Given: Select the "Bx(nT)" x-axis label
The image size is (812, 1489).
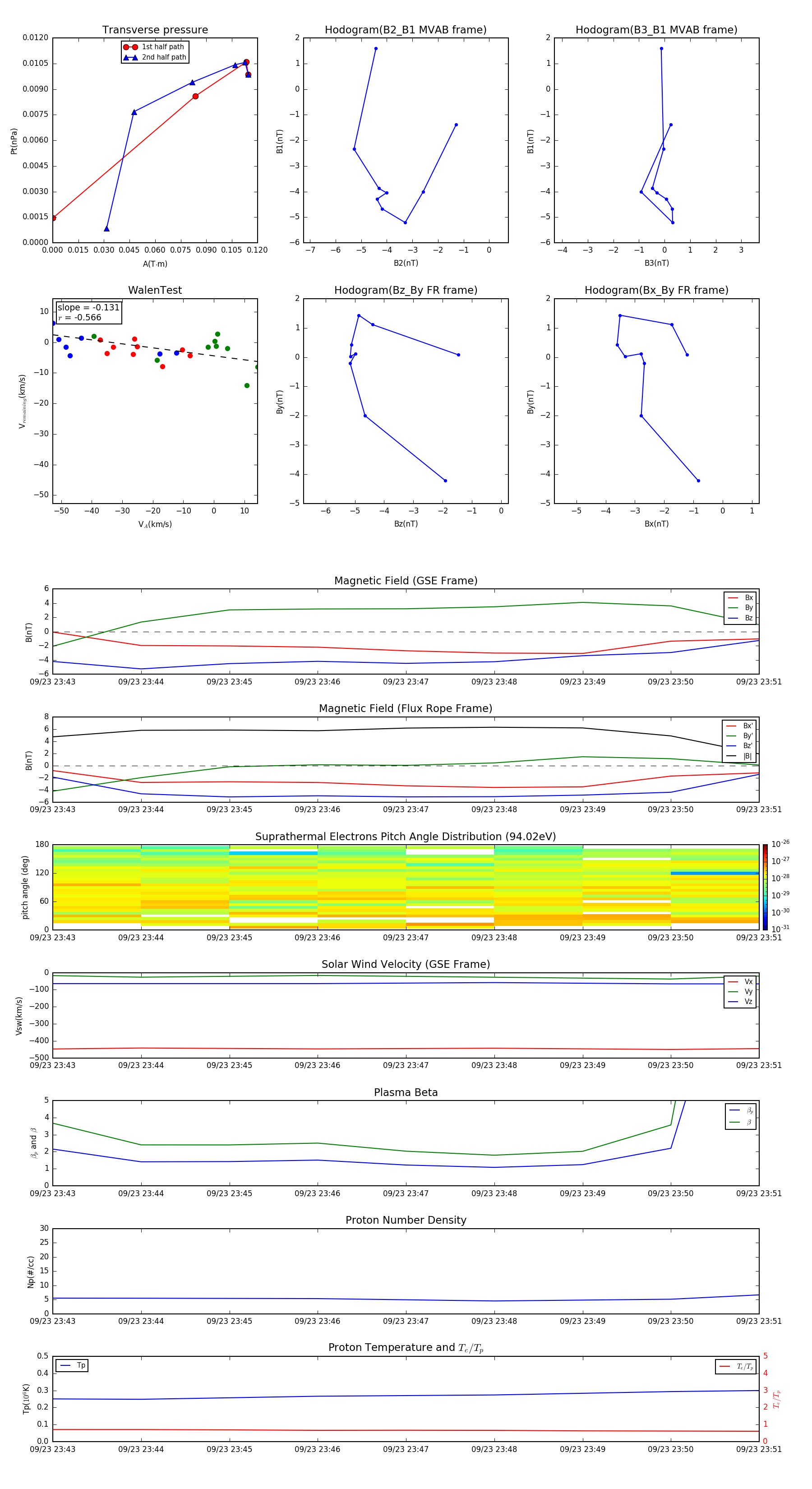Looking at the screenshot, I should [x=656, y=524].
